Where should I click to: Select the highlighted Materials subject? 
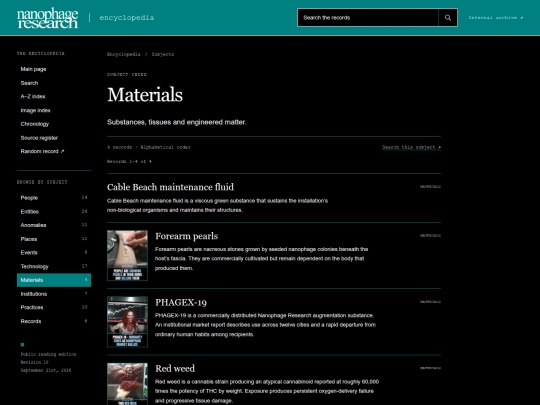[x=54, y=280]
